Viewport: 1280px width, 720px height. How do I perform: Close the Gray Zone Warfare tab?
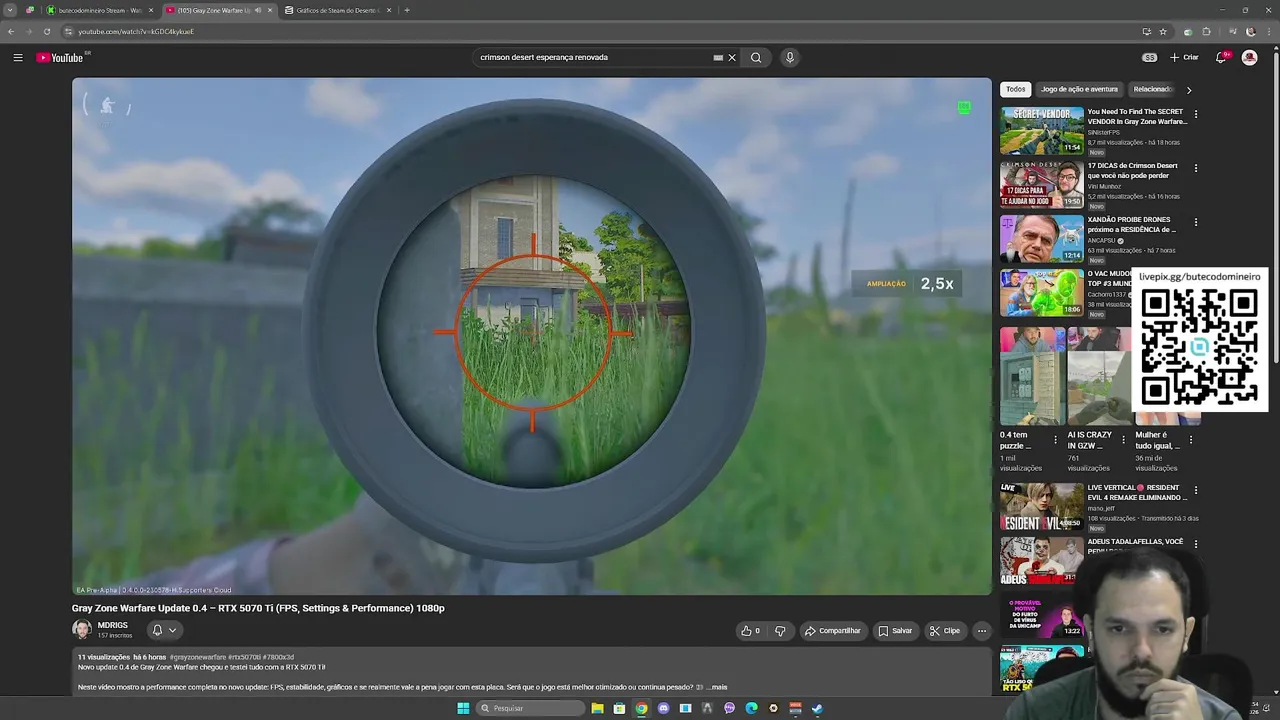click(x=270, y=10)
